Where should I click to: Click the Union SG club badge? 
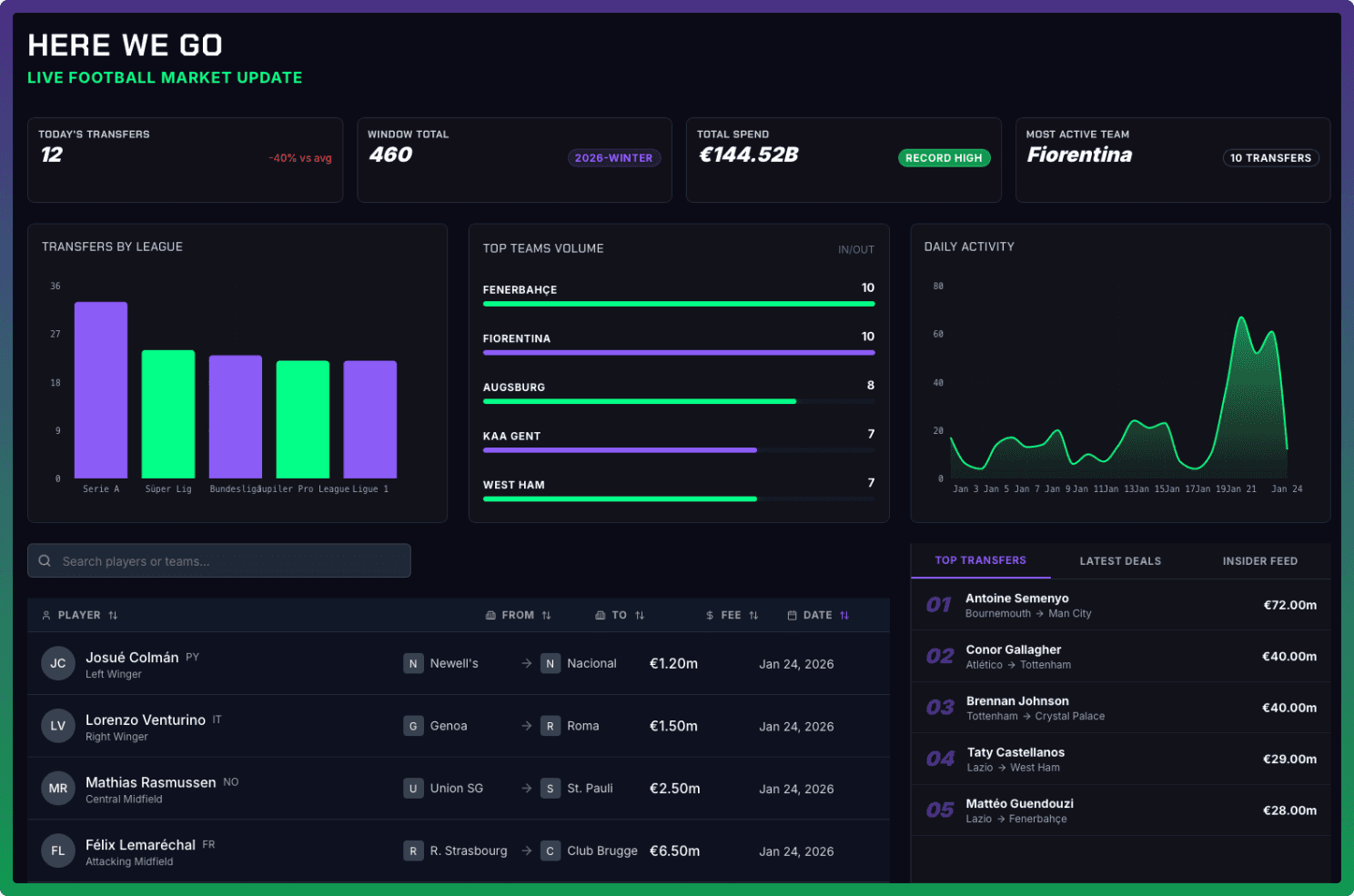coord(413,789)
